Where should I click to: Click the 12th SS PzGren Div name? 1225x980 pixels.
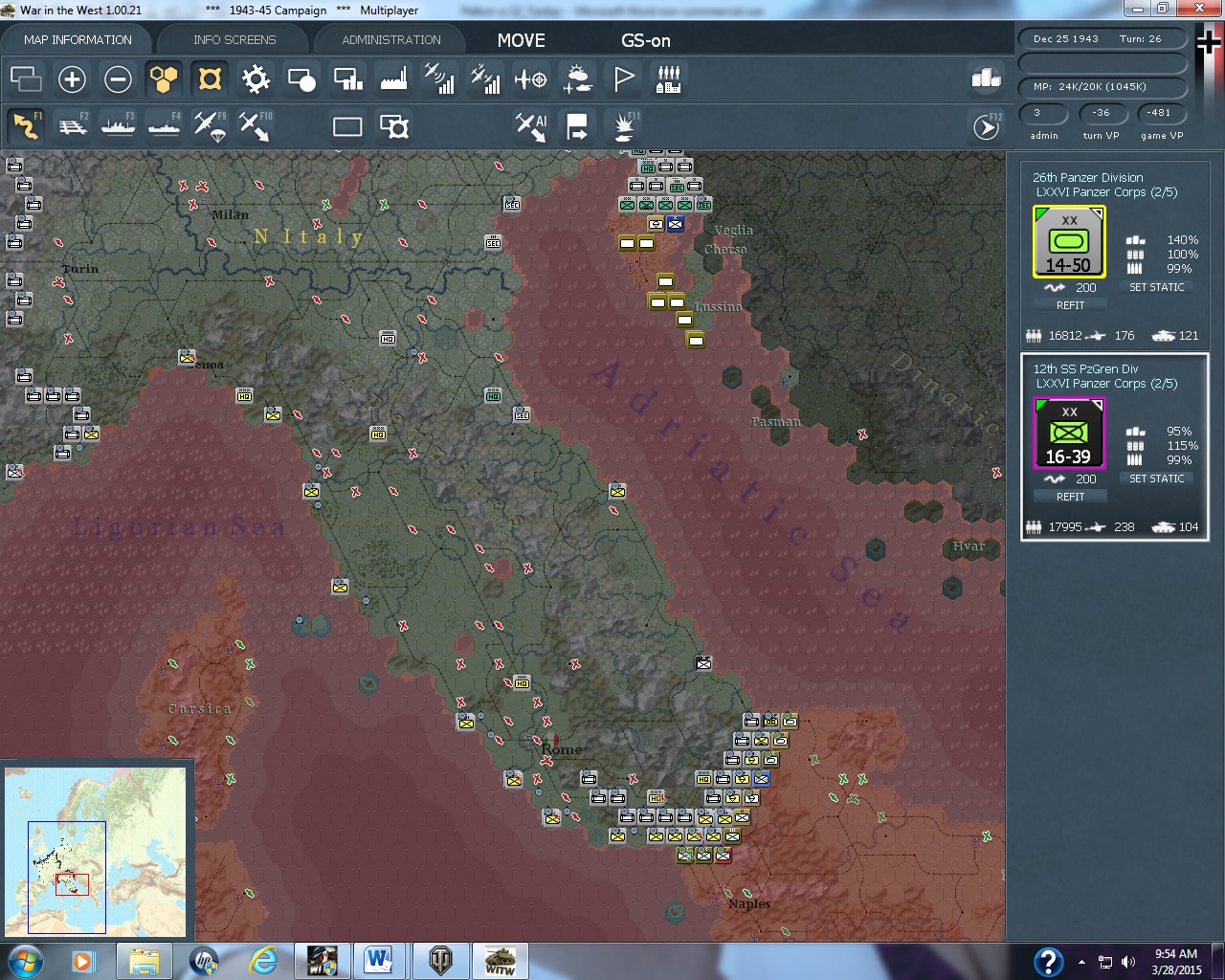click(1085, 369)
